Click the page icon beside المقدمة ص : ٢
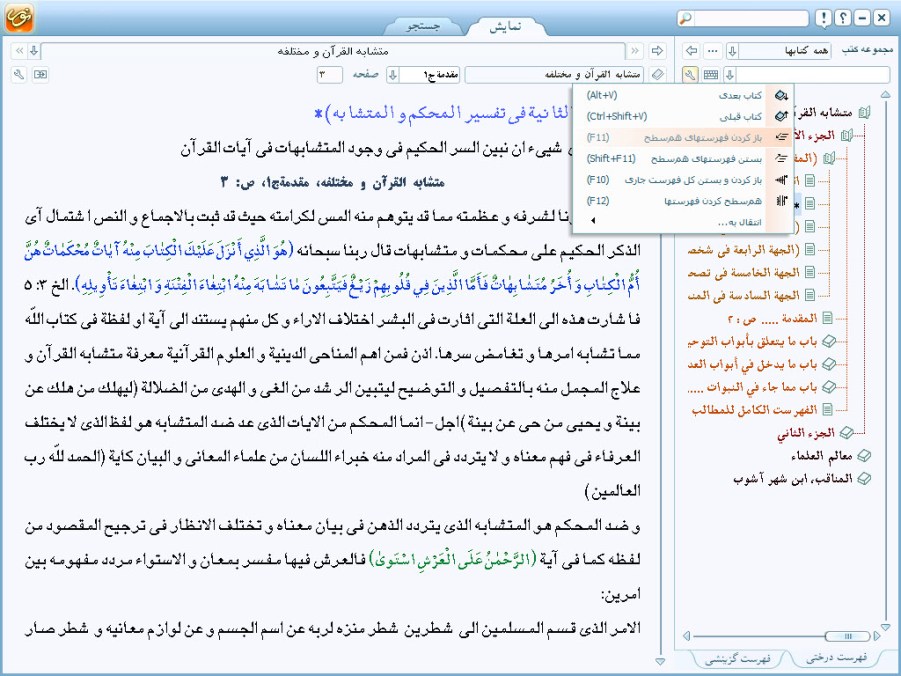 pos(827,318)
